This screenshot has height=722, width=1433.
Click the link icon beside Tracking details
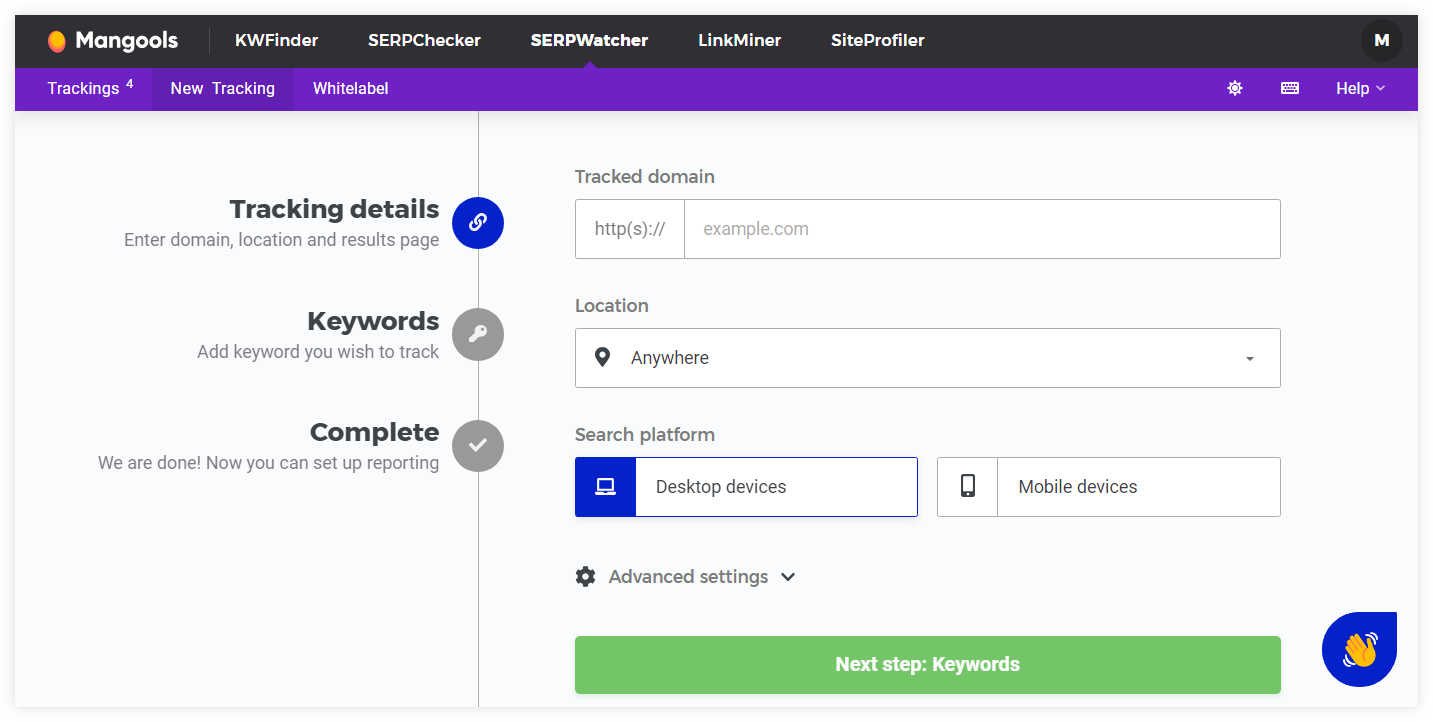coord(478,223)
